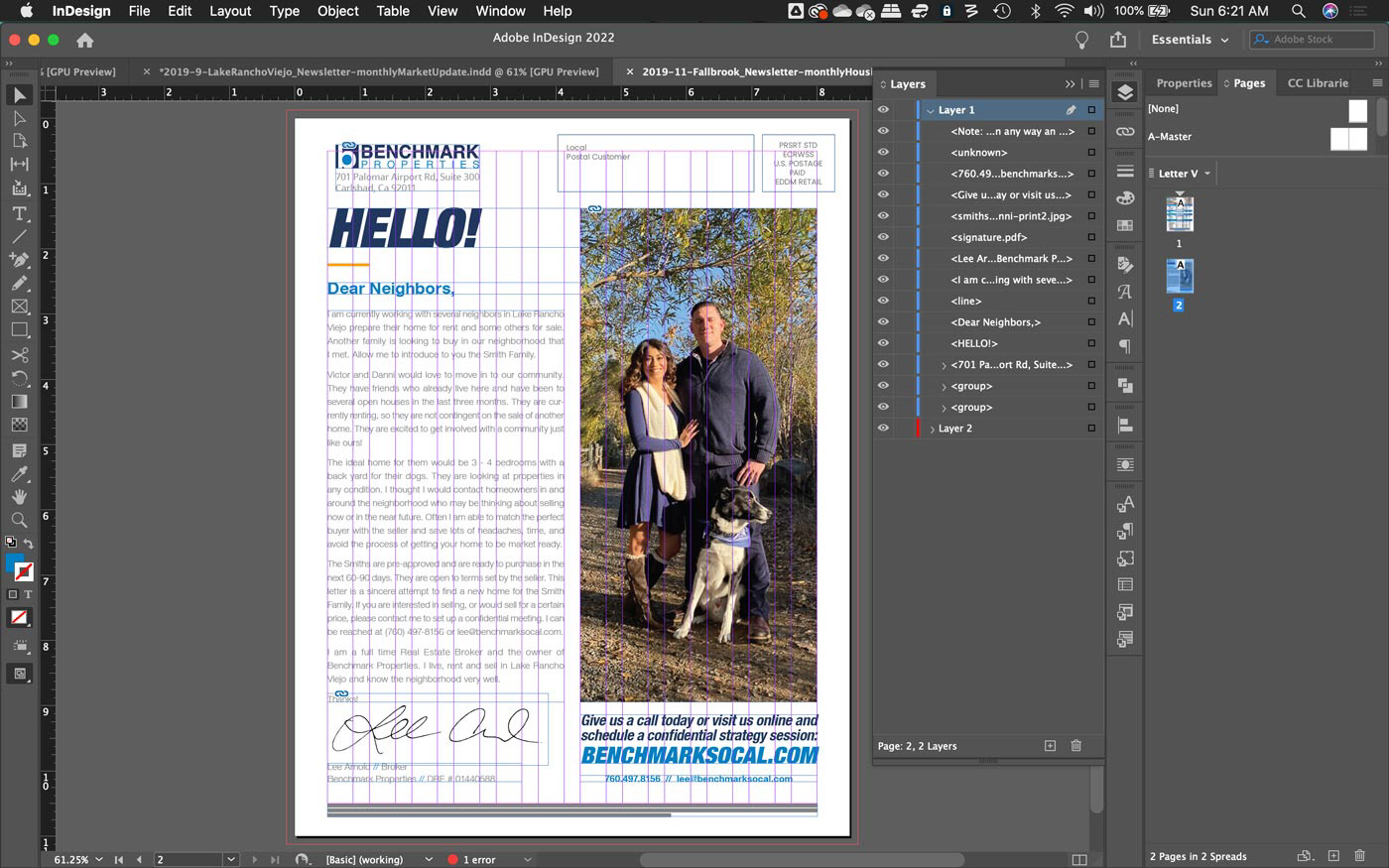The width and height of the screenshot is (1389, 868).
Task: Select the Direct Selection tool
Action: tap(20, 118)
